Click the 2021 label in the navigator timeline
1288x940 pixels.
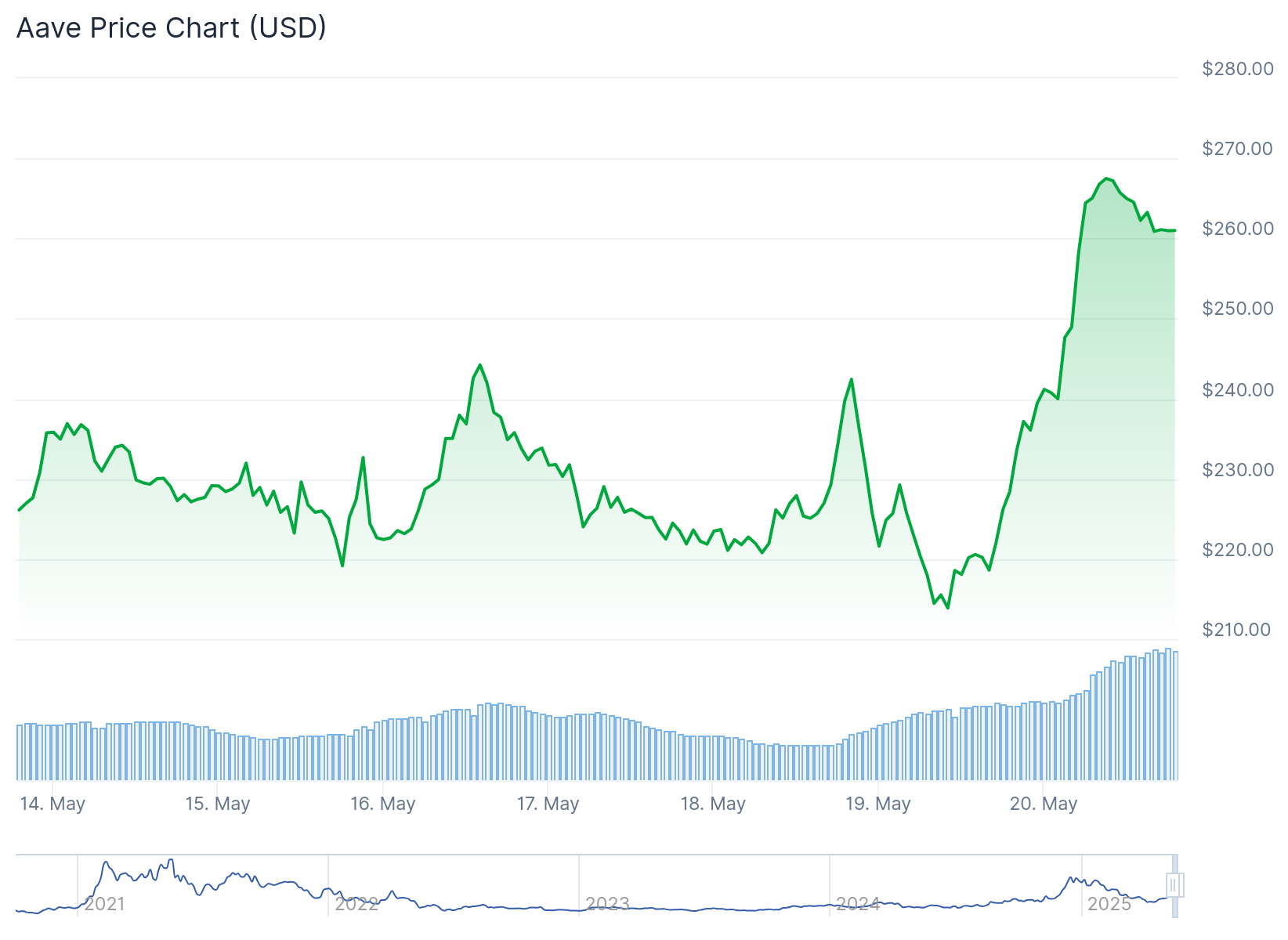click(x=105, y=904)
